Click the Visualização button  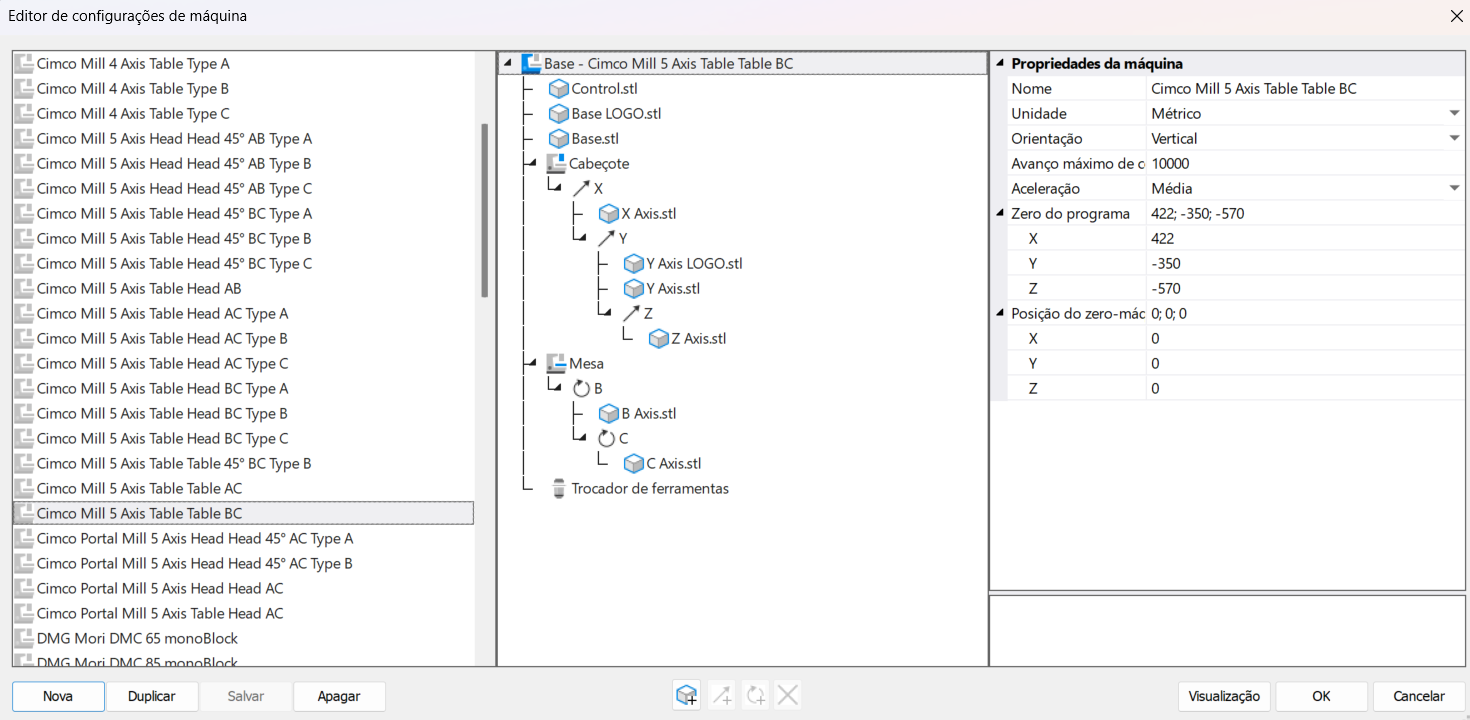click(x=1225, y=696)
